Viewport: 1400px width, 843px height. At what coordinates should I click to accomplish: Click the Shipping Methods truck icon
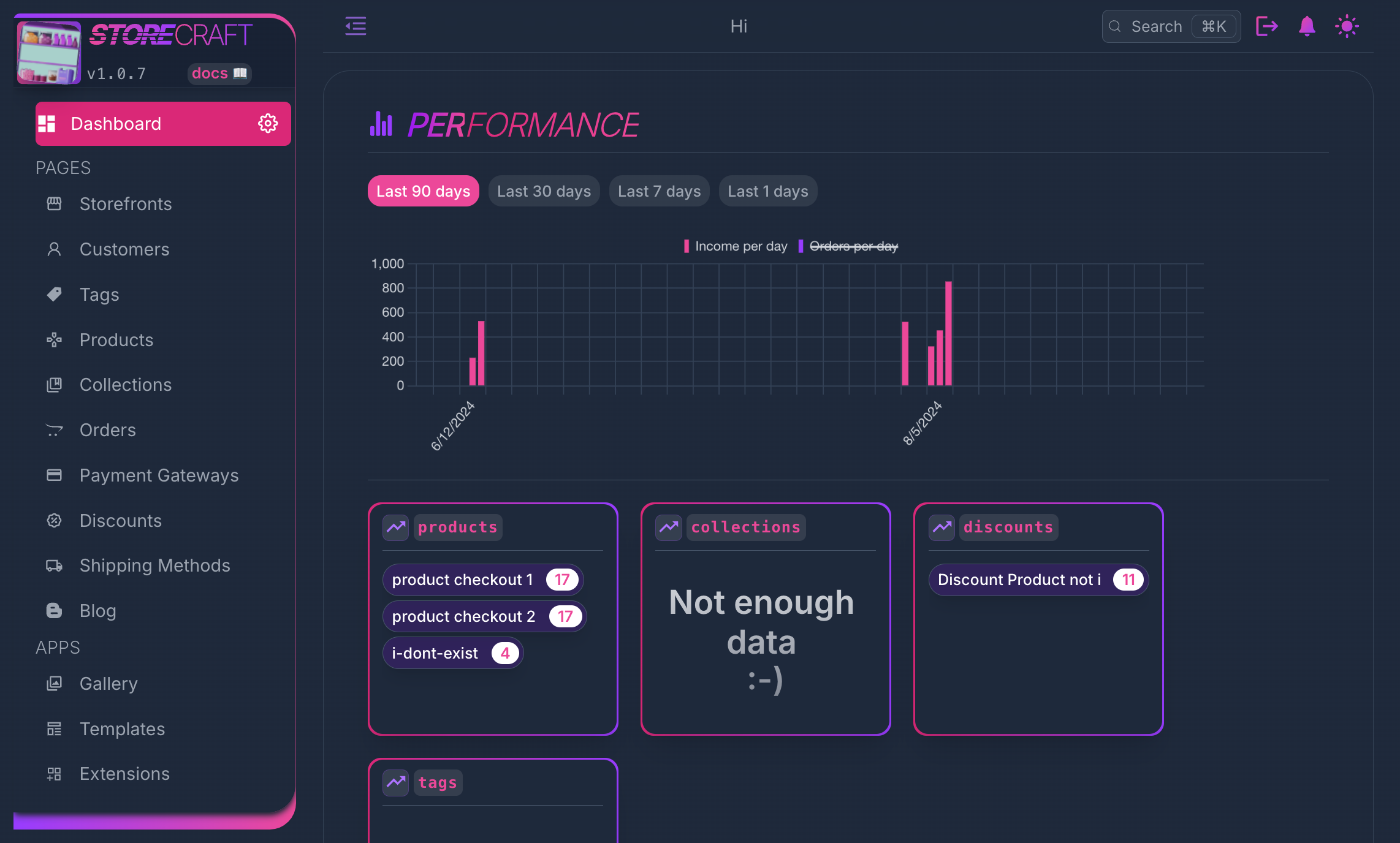[54, 565]
